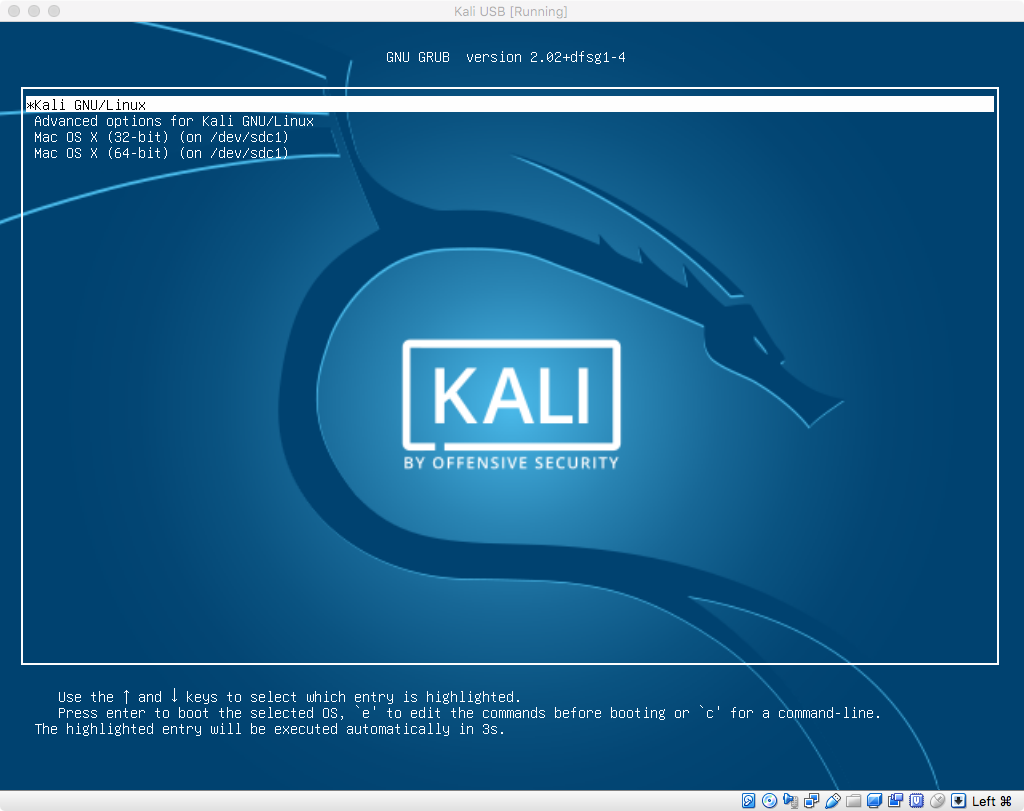The width and height of the screenshot is (1024, 811).
Task: Click the display monitor status icon
Action: (x=874, y=801)
